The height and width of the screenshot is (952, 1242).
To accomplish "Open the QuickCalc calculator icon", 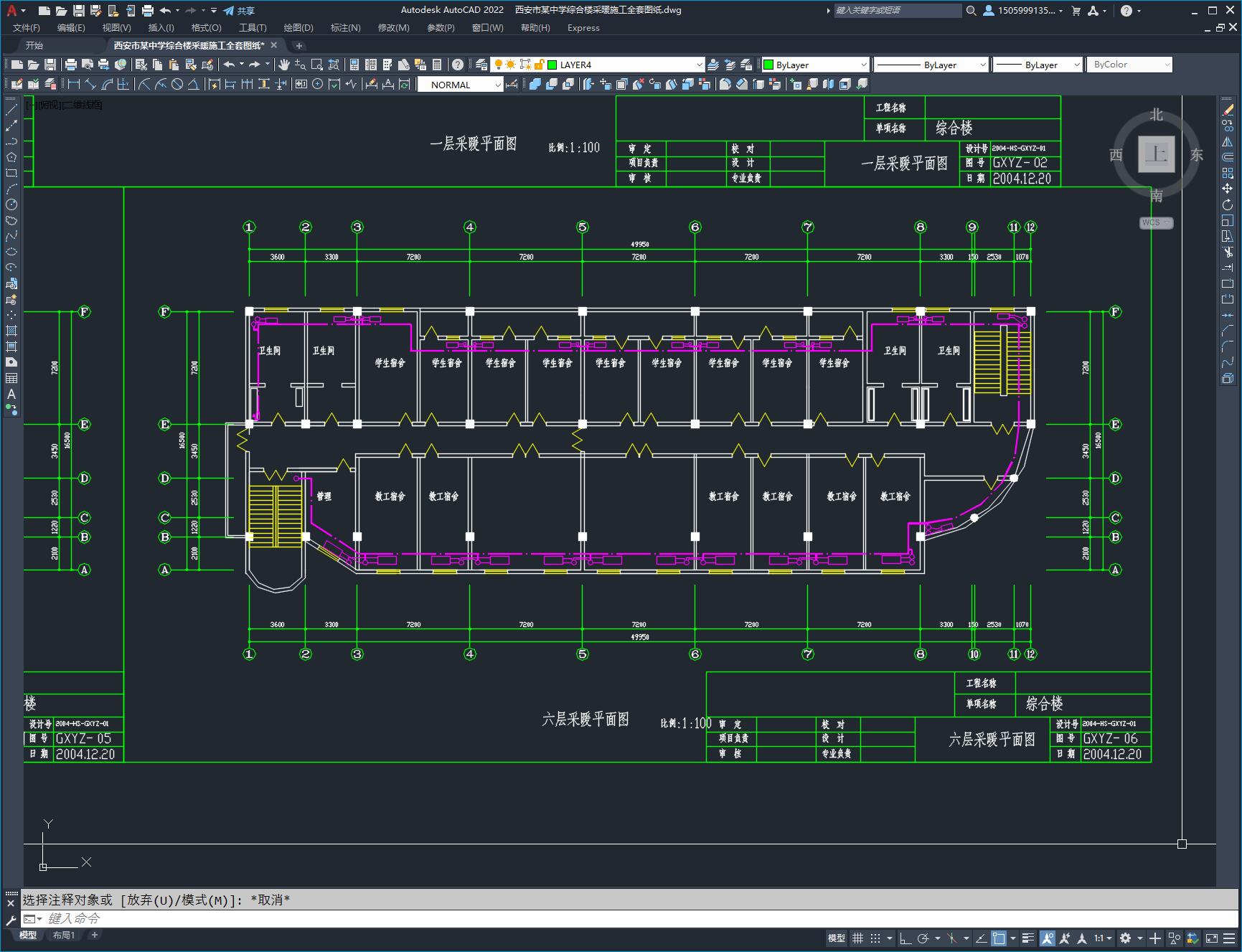I will click(438, 65).
